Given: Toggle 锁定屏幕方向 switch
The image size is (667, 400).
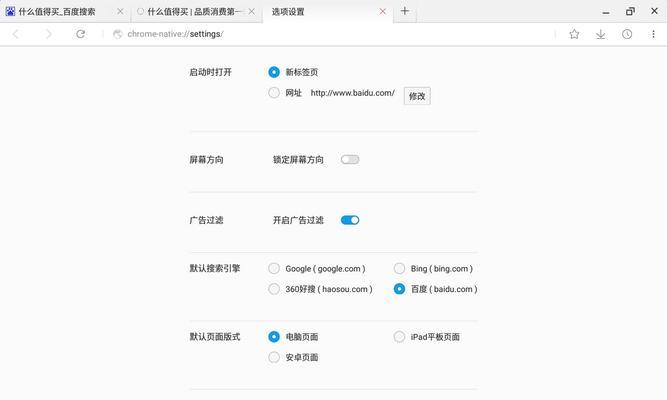Looking at the screenshot, I should point(350,160).
